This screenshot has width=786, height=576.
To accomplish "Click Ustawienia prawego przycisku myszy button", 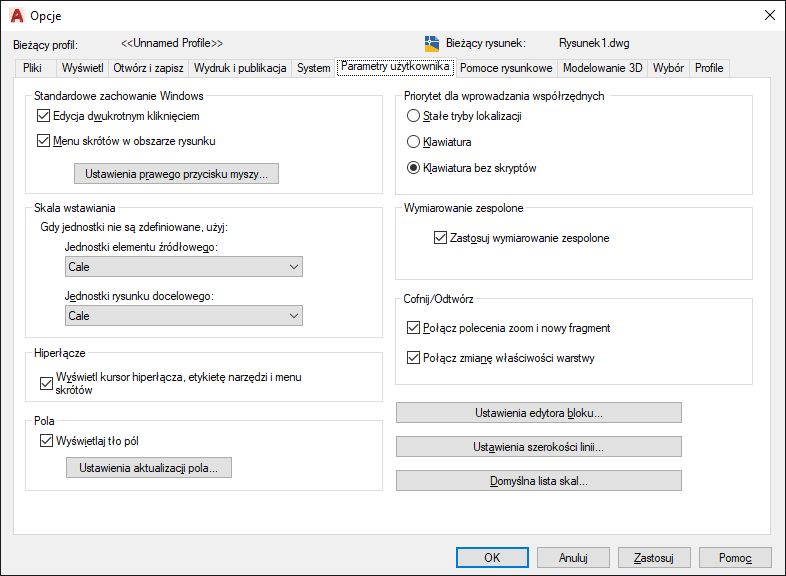I will click(177, 174).
